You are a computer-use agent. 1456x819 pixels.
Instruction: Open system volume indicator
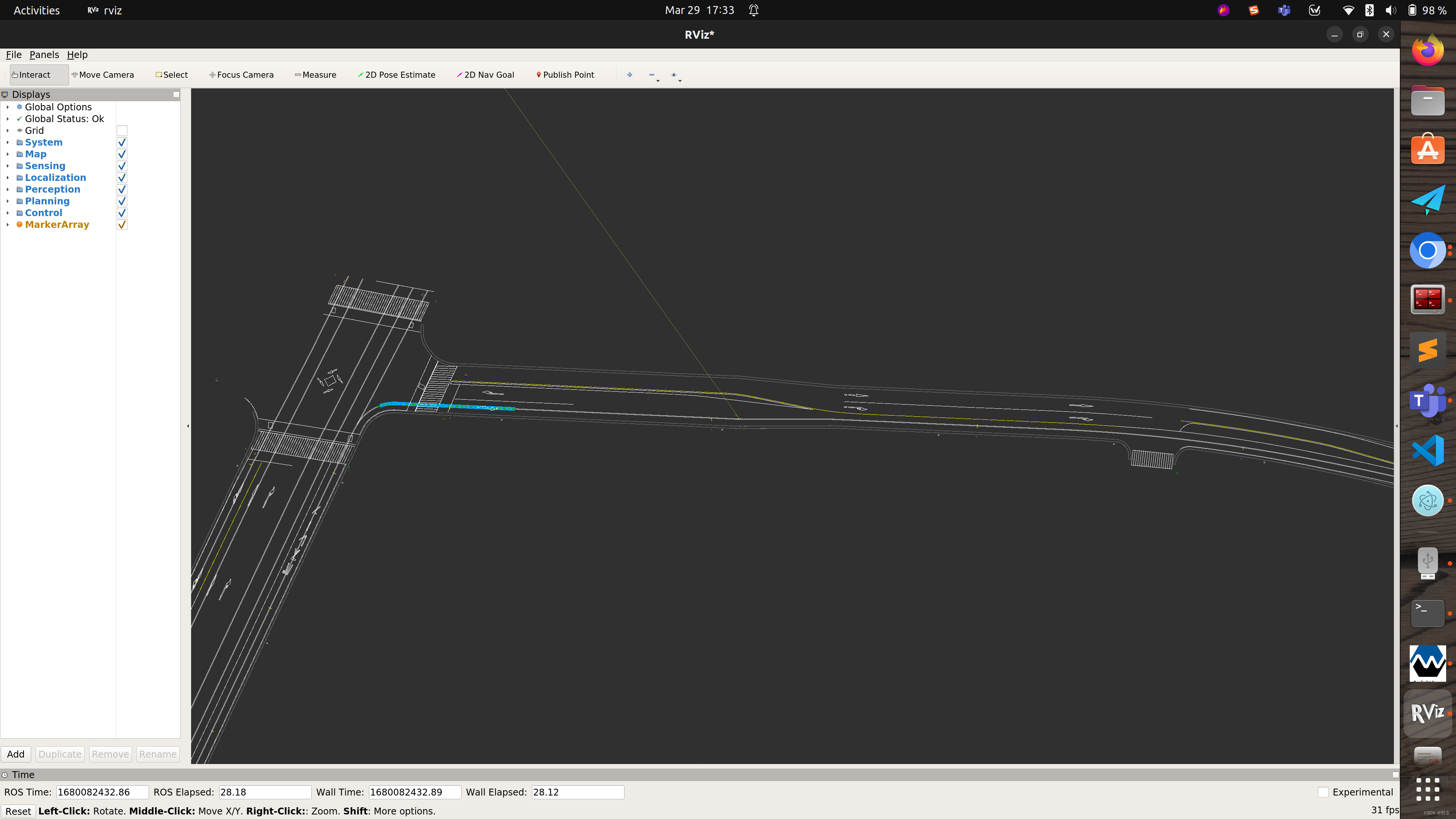coord(1390,10)
